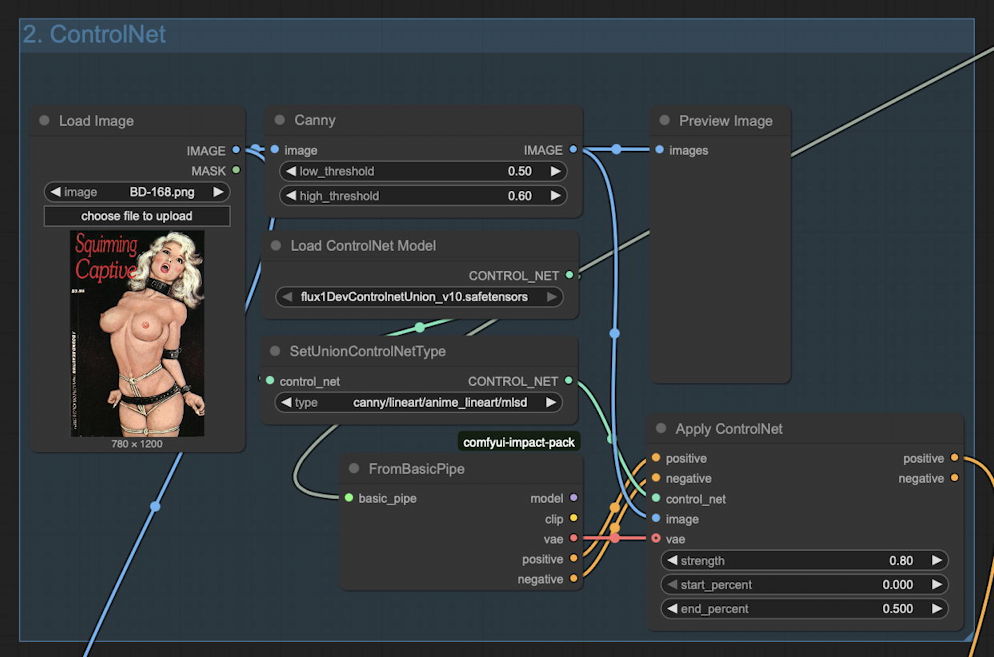Click the Preview Image images input port
994x657 pixels.
[659, 150]
